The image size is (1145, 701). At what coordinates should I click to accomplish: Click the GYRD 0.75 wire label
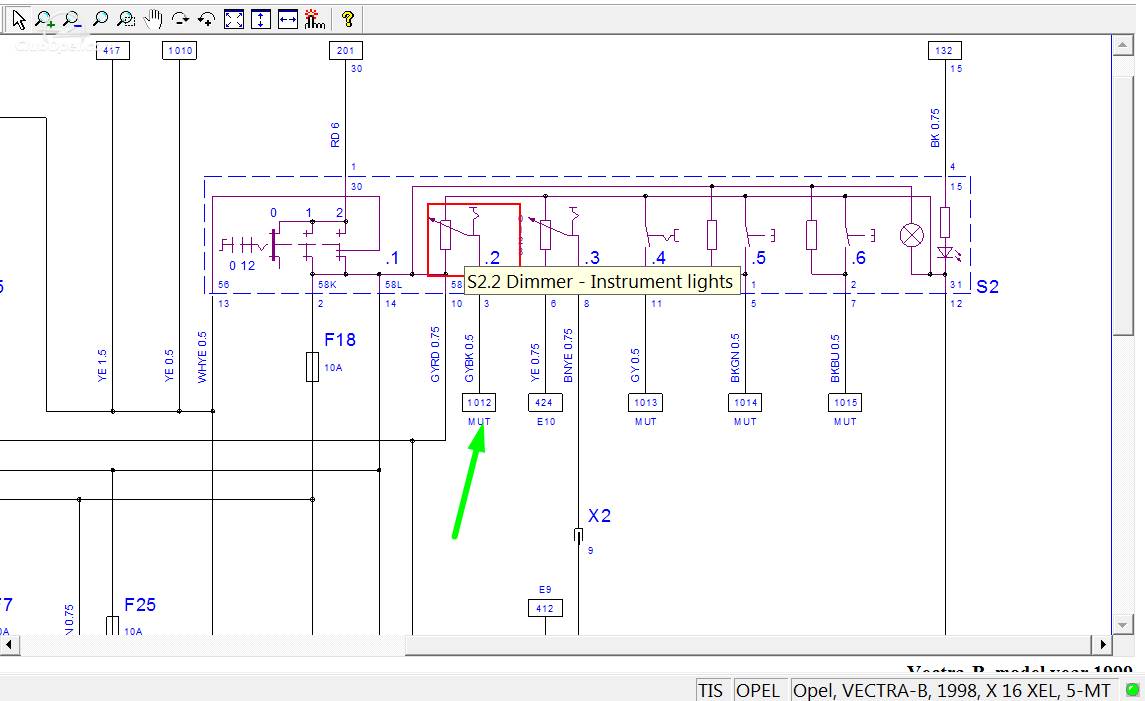pyautogui.click(x=435, y=355)
